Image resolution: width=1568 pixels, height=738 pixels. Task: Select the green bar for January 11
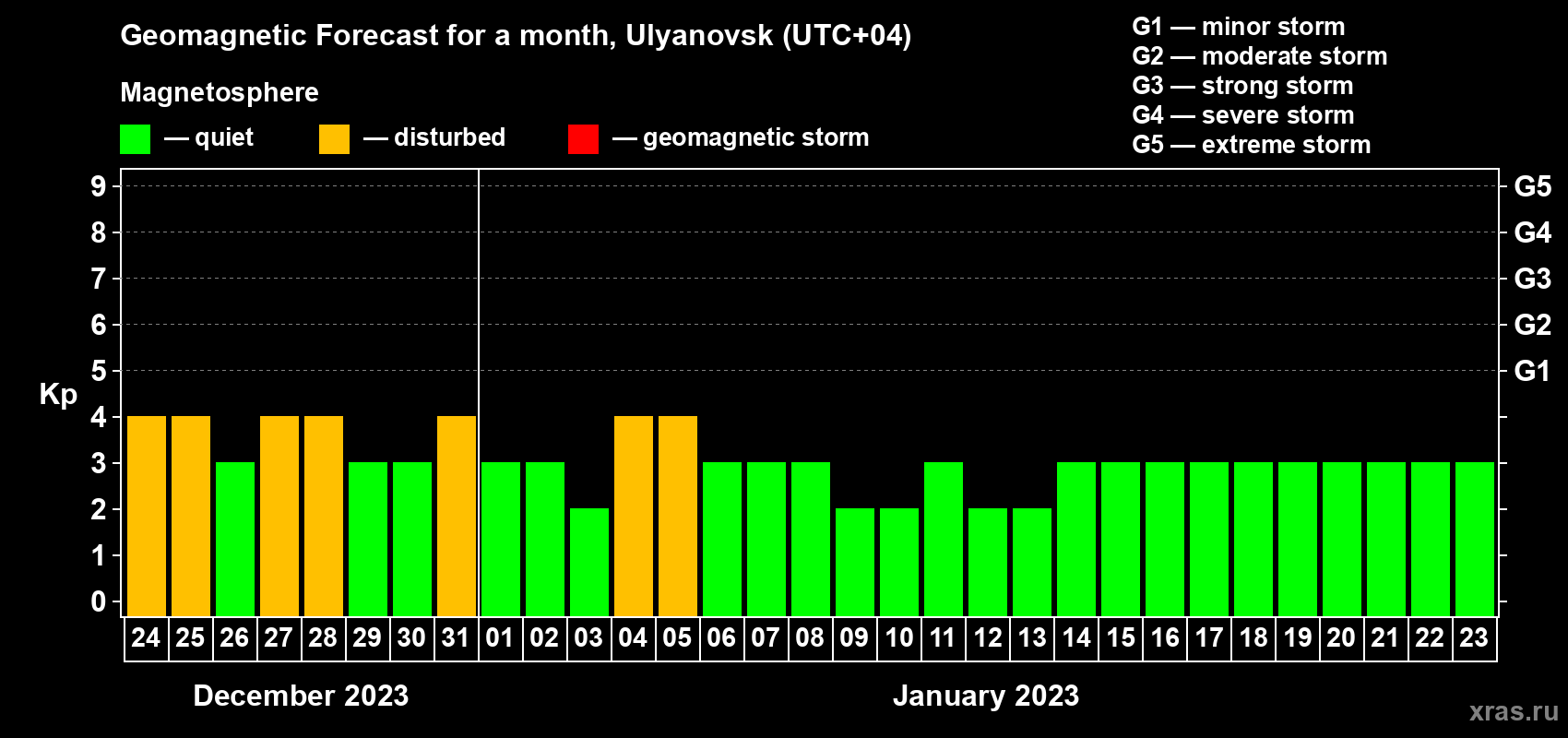pos(944,540)
